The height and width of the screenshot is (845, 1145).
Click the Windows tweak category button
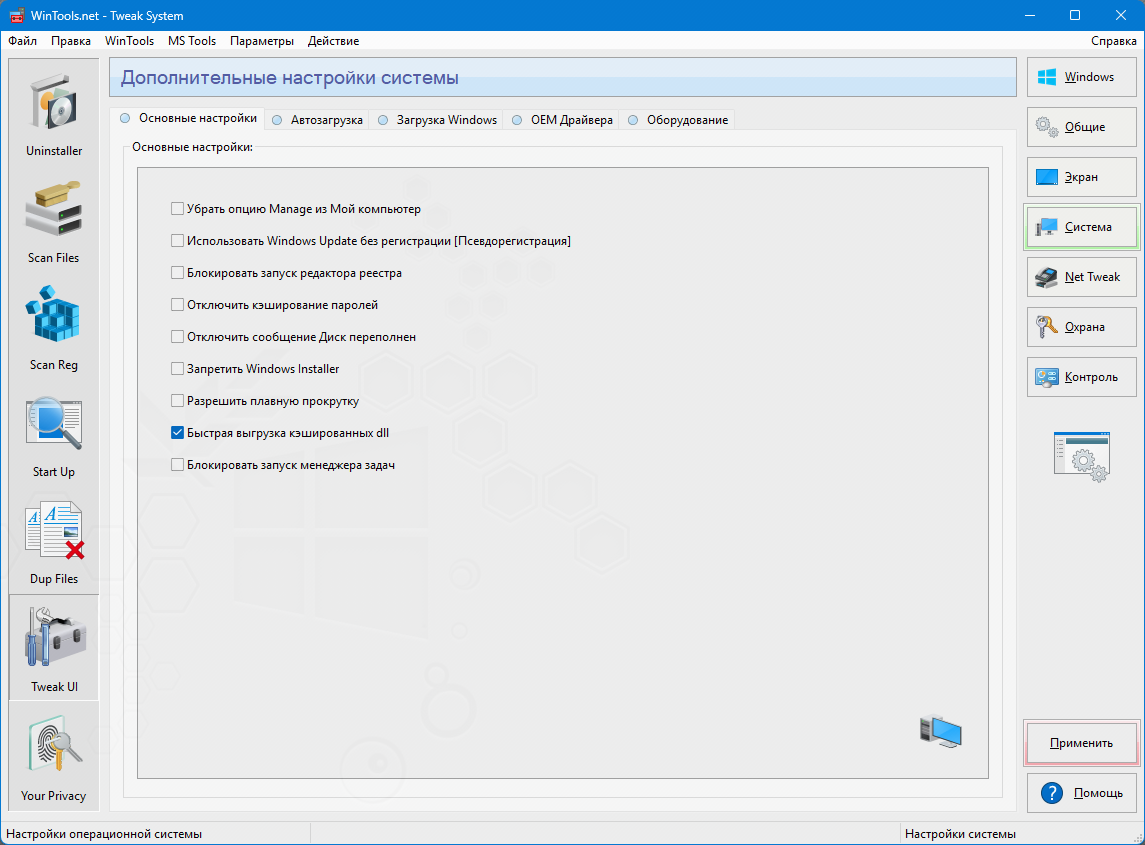pos(1081,77)
